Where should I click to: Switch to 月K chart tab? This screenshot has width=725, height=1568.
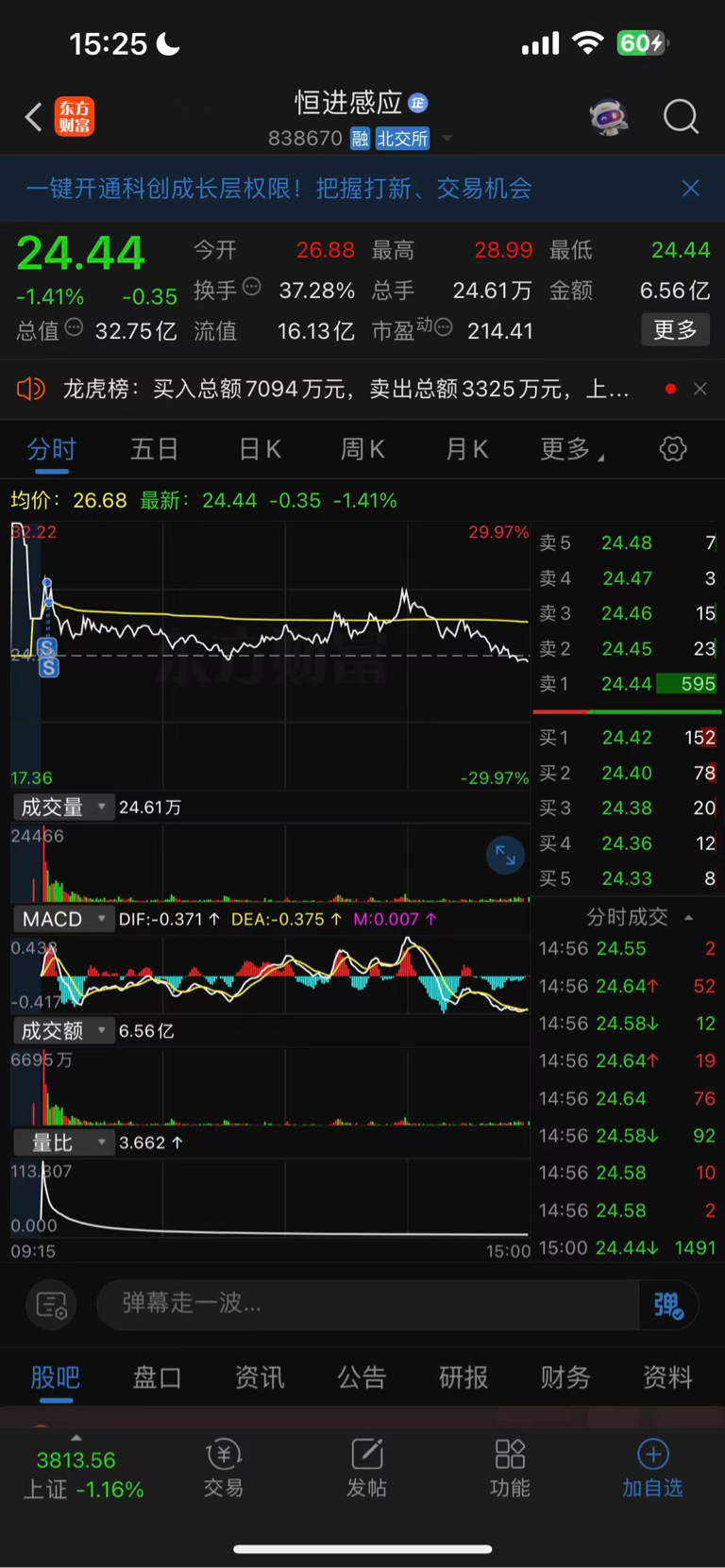tap(466, 450)
